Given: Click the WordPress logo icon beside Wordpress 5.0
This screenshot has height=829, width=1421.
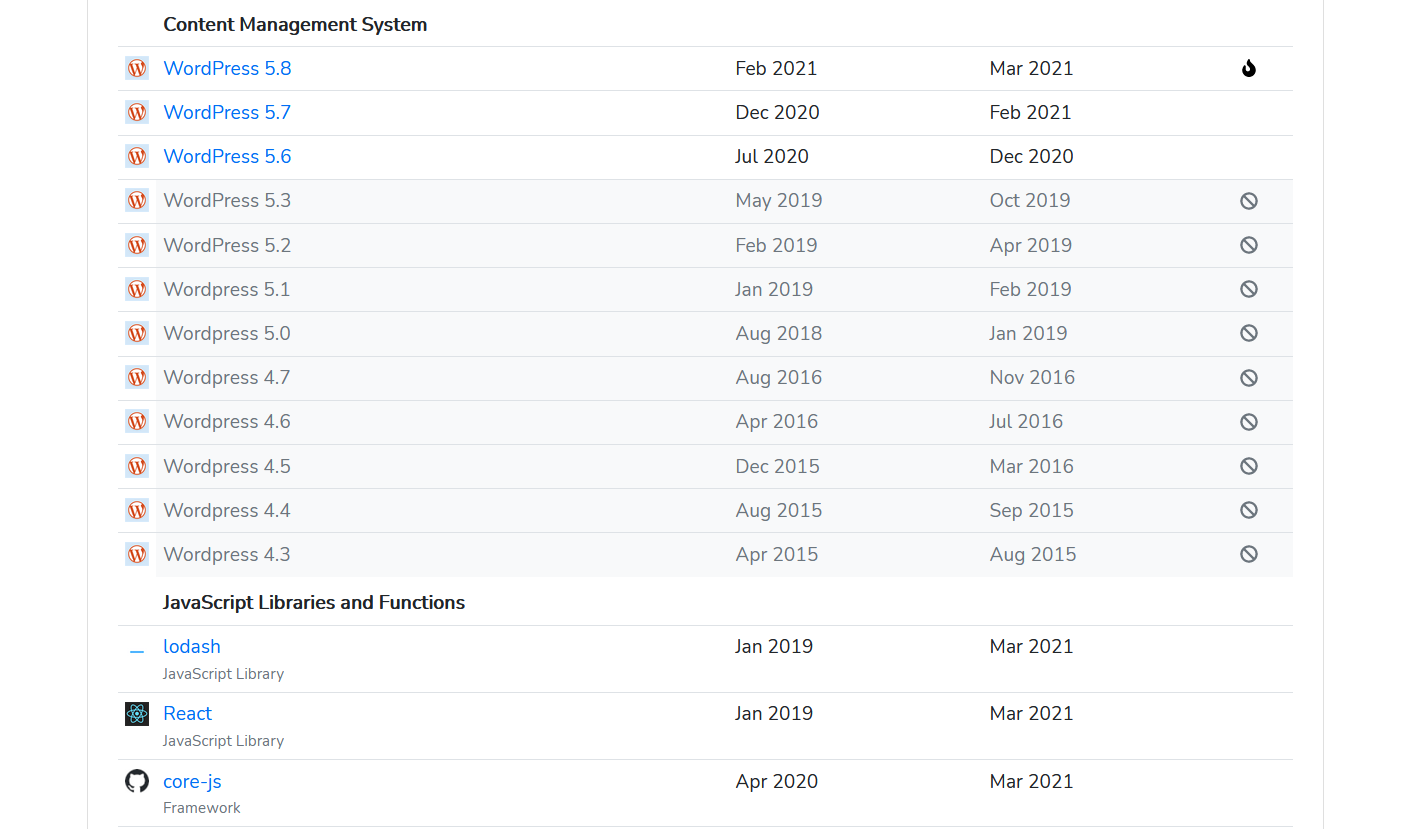Looking at the screenshot, I should [137, 333].
